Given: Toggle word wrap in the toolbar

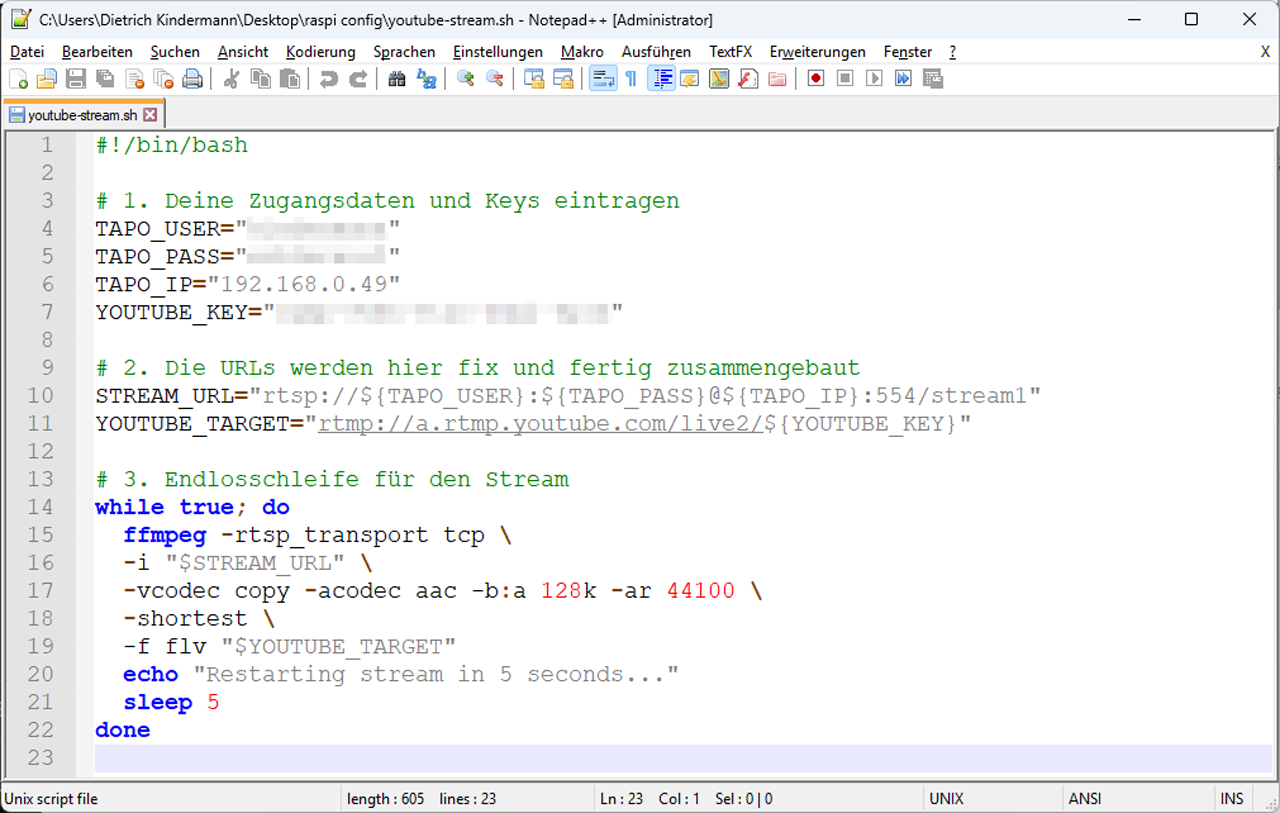Looking at the screenshot, I should tap(602, 79).
